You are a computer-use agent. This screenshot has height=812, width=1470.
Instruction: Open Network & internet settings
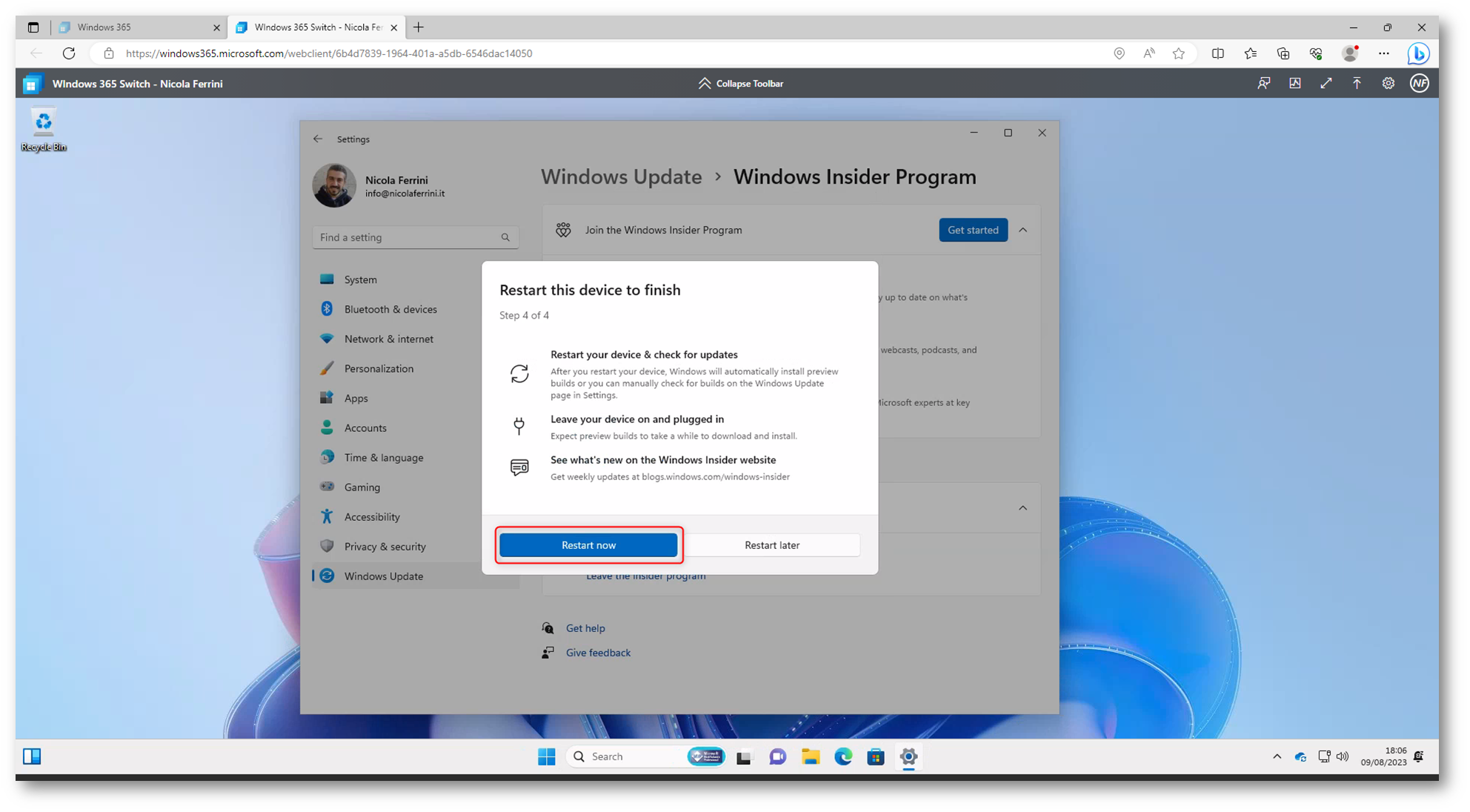415,339
